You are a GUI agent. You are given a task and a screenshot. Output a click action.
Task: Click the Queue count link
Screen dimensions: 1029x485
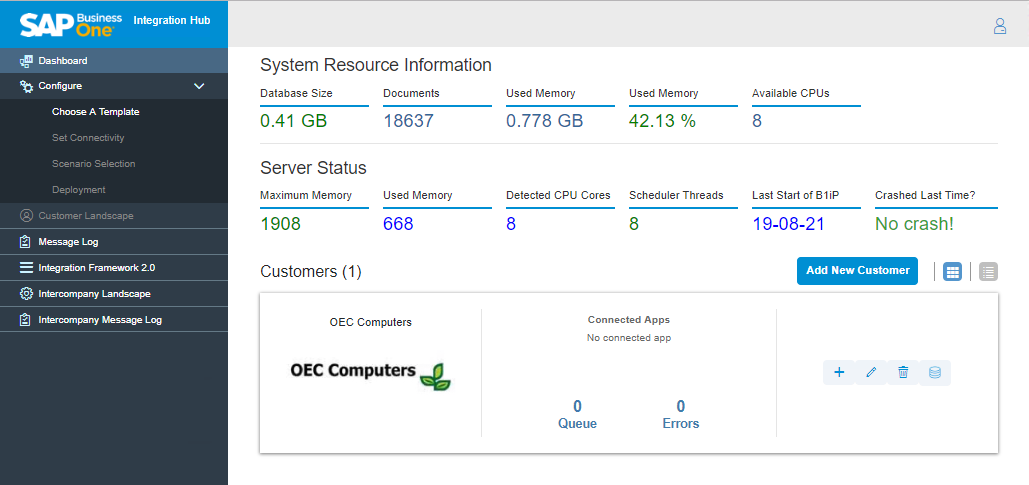click(x=577, y=414)
